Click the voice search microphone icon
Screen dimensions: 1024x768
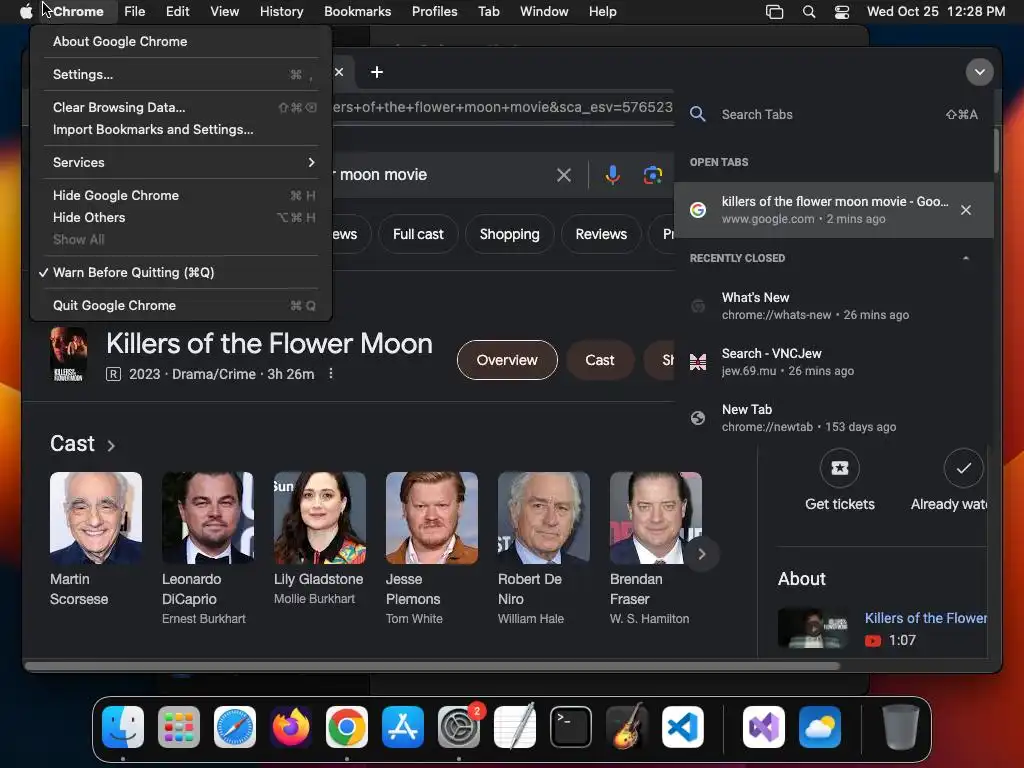pos(612,174)
